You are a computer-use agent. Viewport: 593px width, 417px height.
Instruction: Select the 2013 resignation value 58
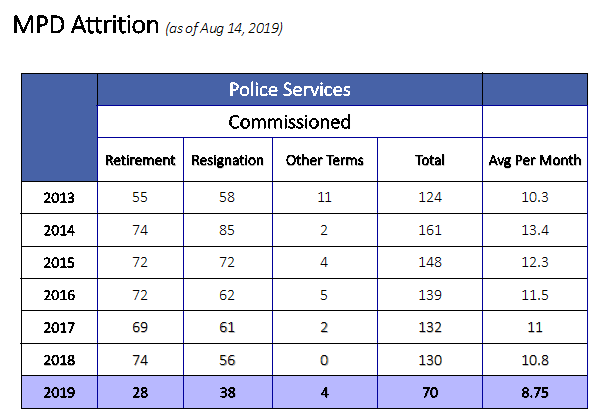point(227,197)
